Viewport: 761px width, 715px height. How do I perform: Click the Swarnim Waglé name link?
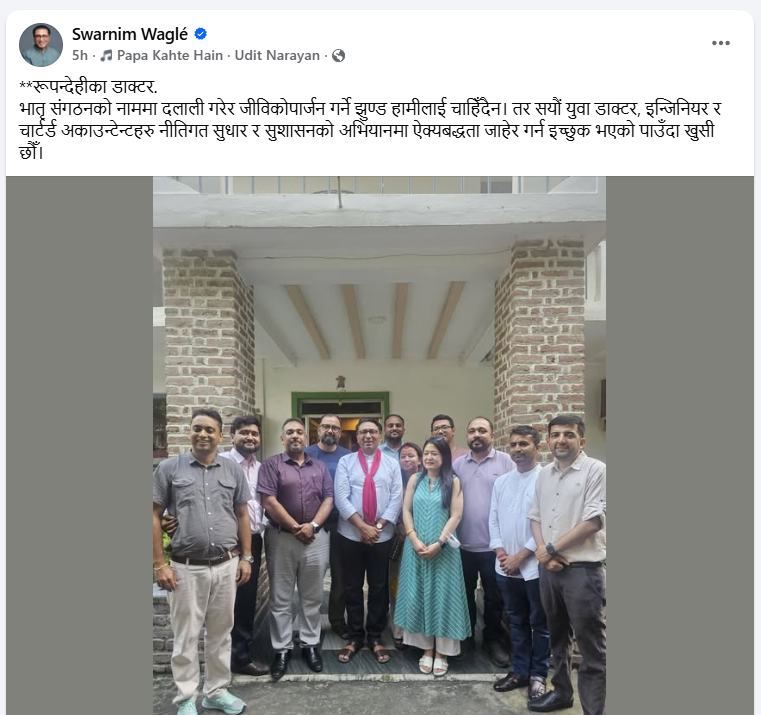click(x=130, y=34)
